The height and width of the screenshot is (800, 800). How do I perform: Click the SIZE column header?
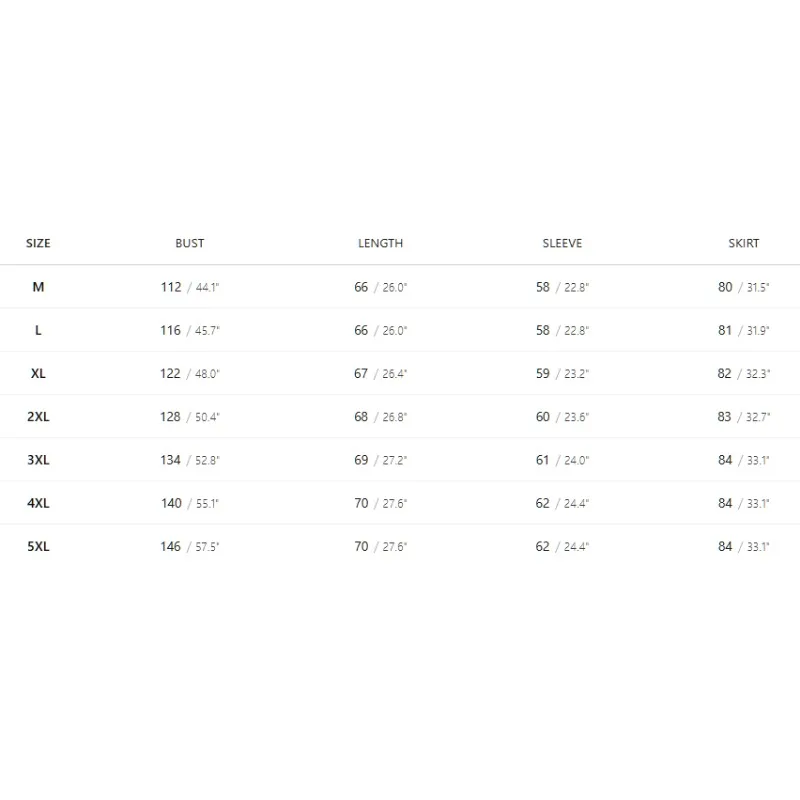tap(38, 243)
